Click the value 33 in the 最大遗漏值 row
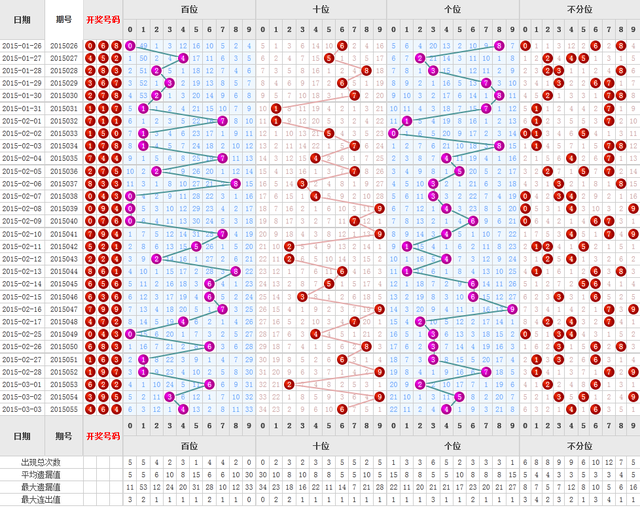The height and width of the screenshot is (508, 640). click(x=249, y=487)
